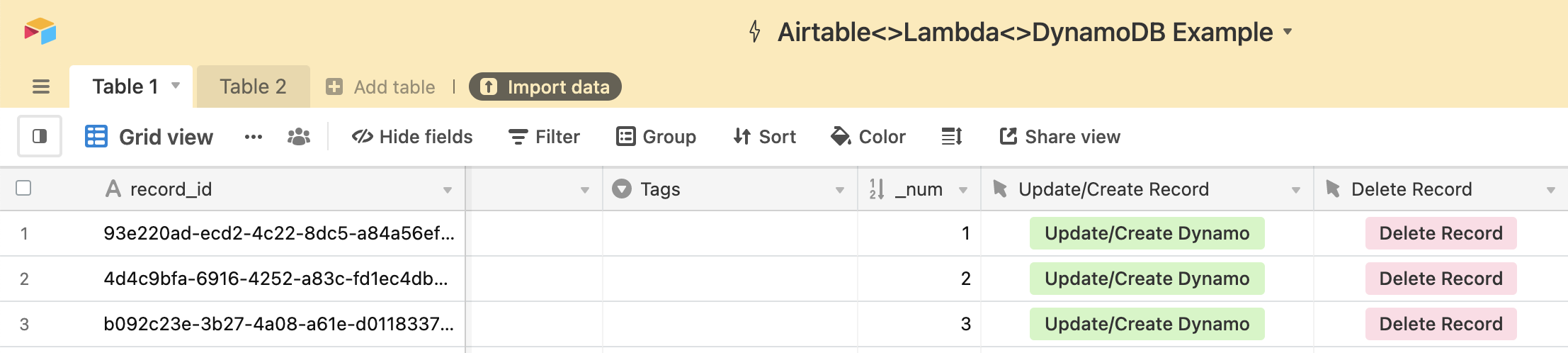Open the Grid view options ellipsis
Screen dimensions: 1568x353
point(254,137)
